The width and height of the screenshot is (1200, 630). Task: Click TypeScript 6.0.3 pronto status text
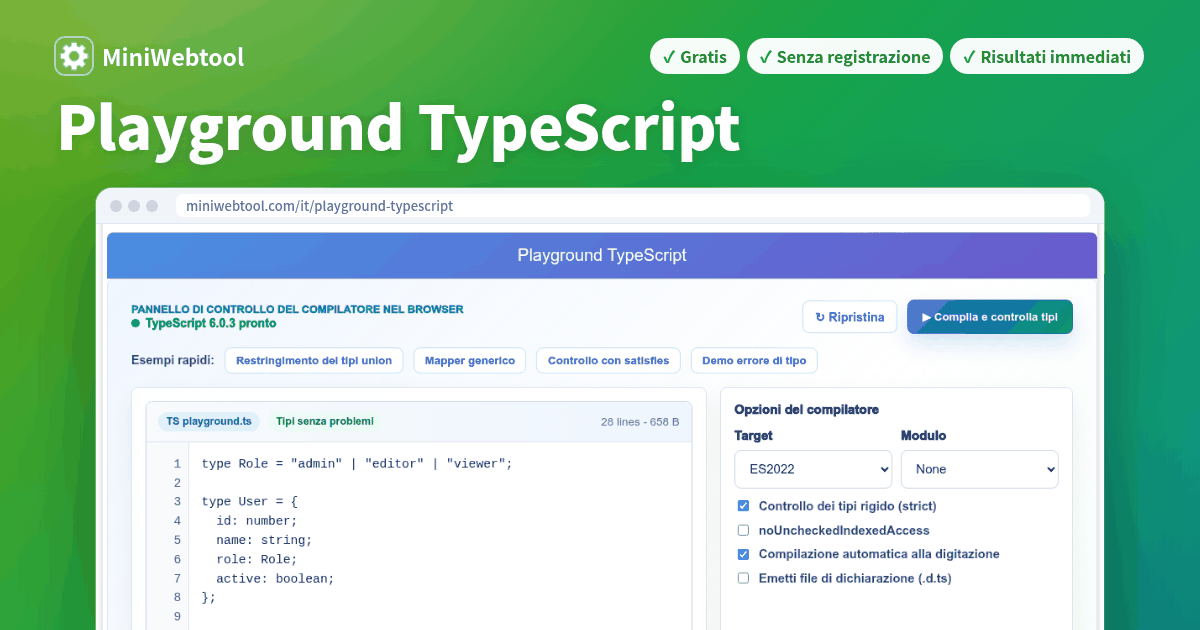tap(211, 324)
